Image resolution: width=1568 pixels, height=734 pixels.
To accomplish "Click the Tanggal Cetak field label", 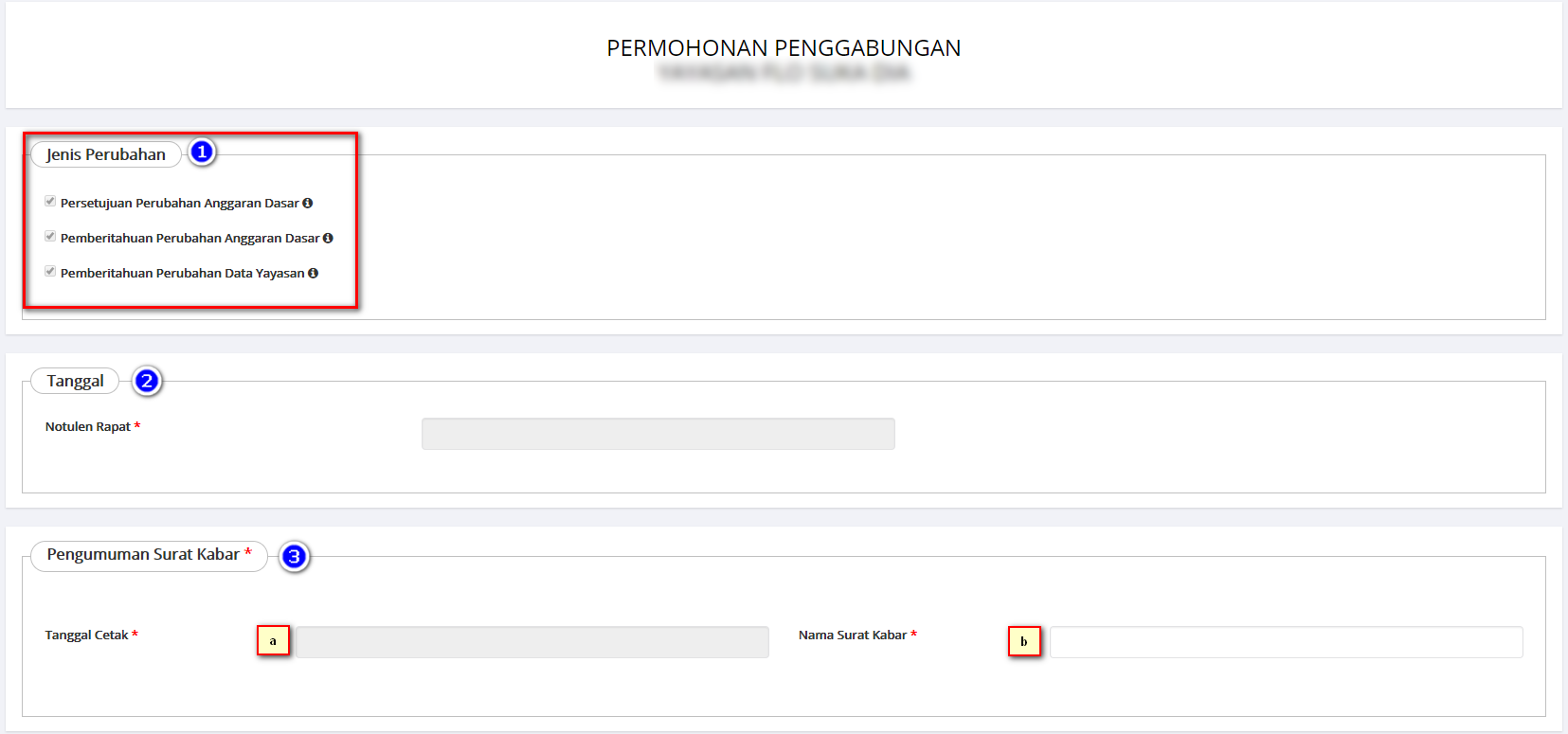I will click(x=86, y=636).
